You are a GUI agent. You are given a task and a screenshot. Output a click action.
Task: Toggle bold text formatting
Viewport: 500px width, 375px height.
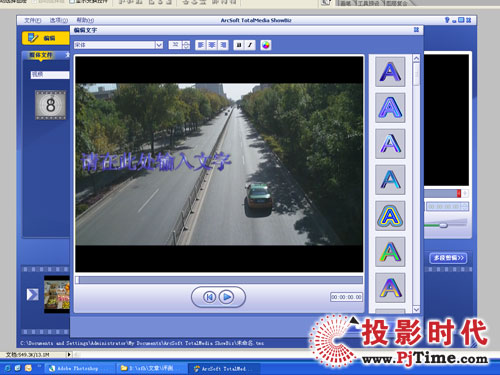coord(239,45)
